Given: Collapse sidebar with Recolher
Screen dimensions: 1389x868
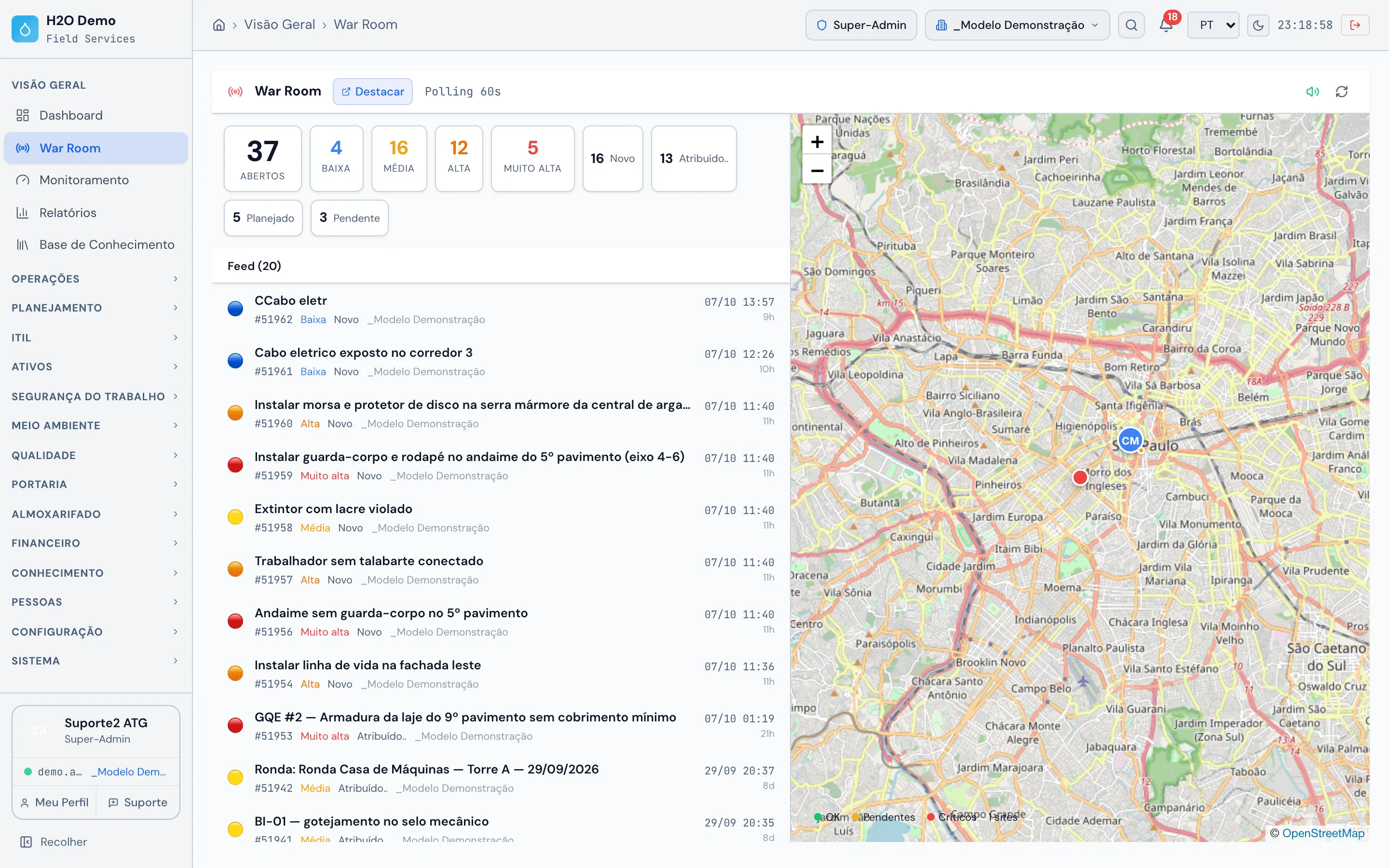Looking at the screenshot, I should pyautogui.click(x=54, y=841).
